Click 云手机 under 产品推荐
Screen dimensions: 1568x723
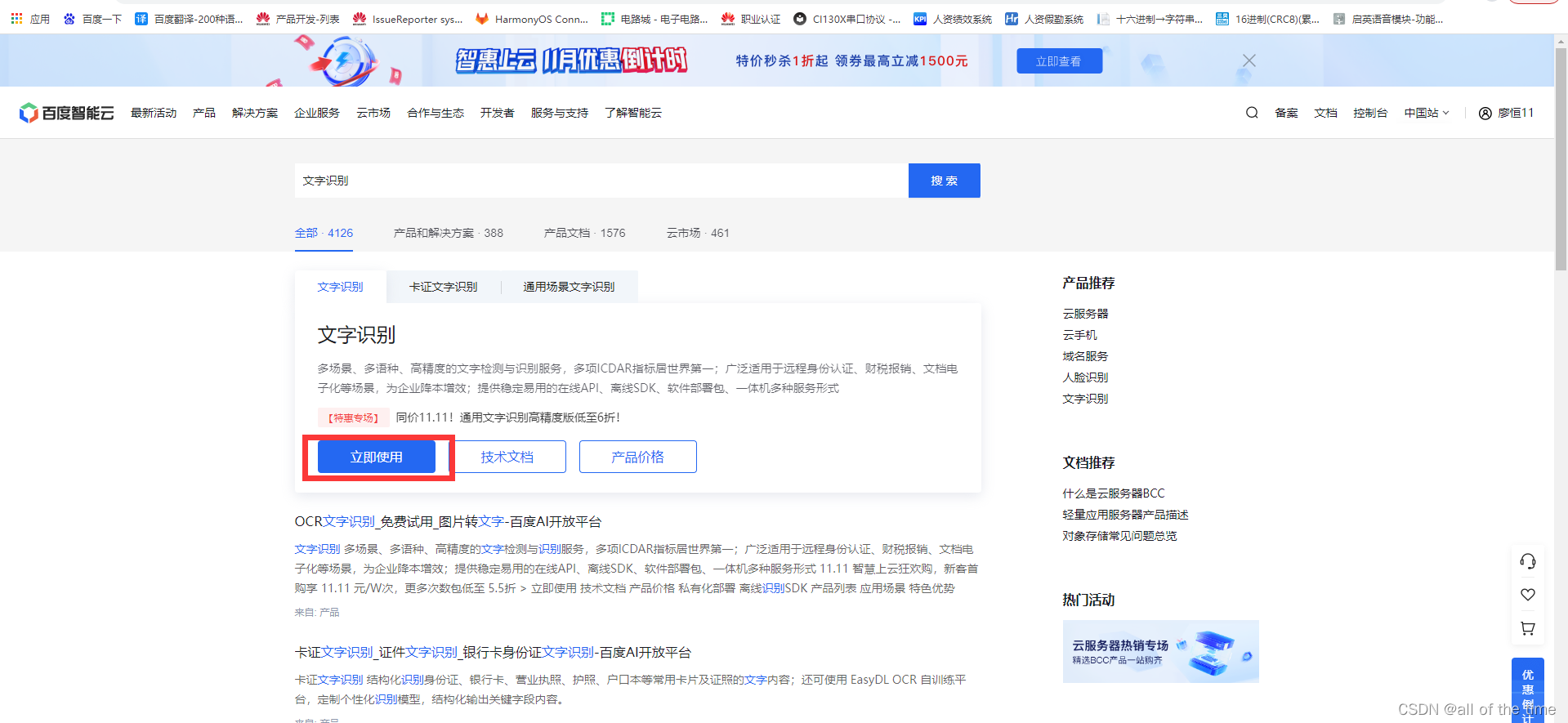[x=1079, y=335]
